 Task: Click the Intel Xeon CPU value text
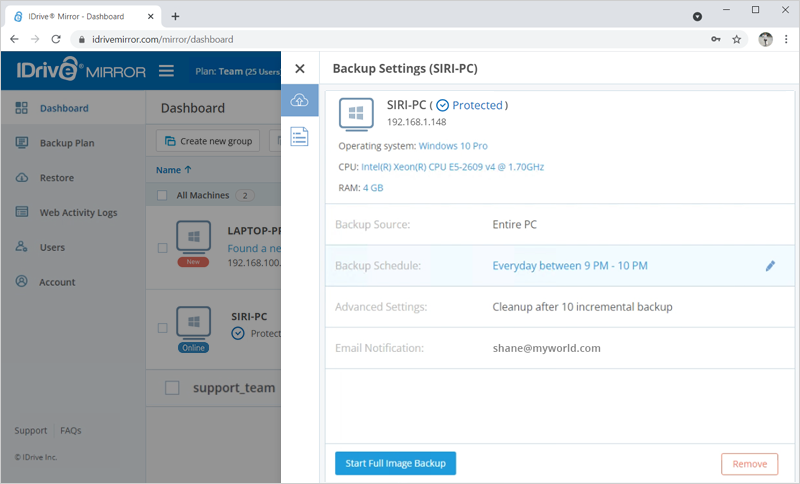(x=453, y=167)
